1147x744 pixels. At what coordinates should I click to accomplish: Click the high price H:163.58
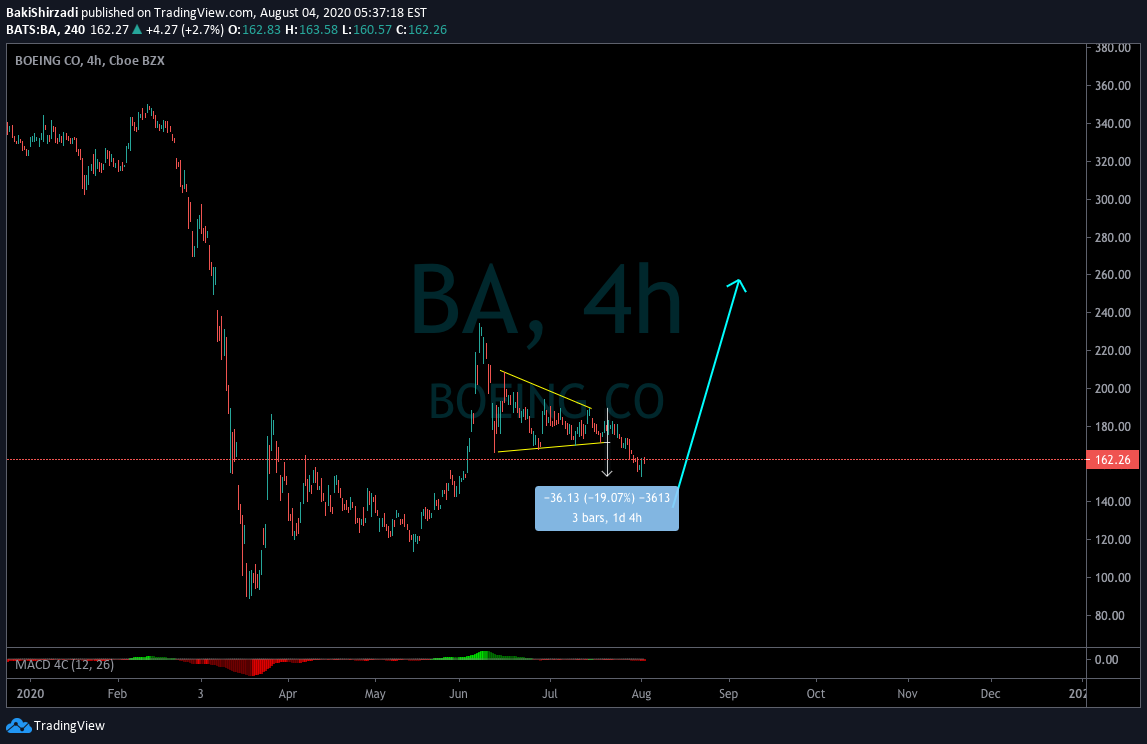312,30
